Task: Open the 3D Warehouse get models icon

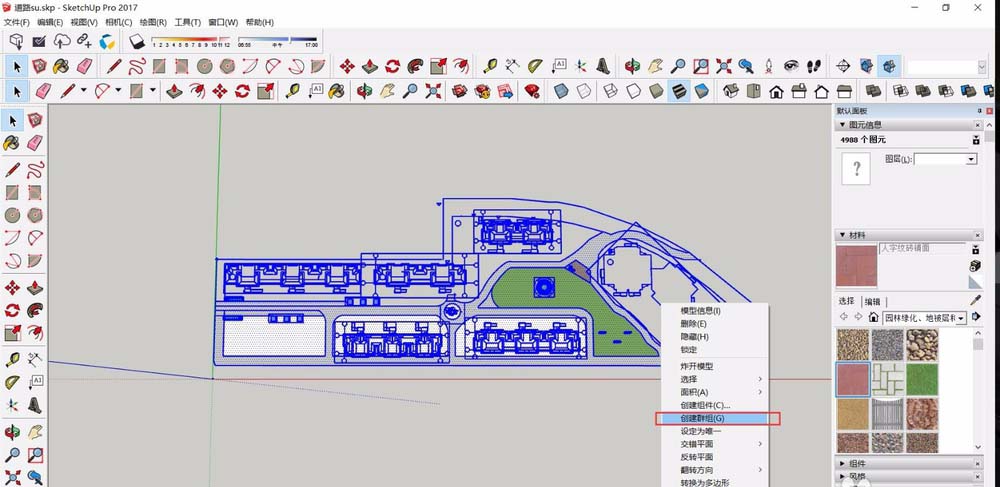Action: coord(17,41)
